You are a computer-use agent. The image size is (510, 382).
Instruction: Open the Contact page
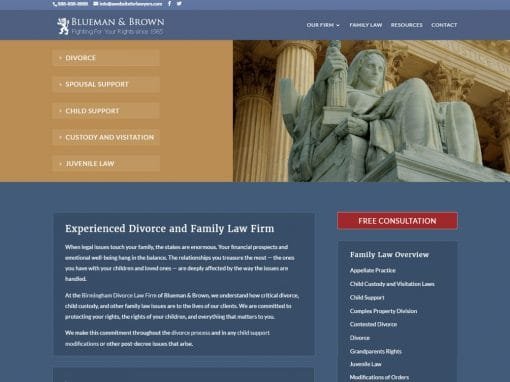coord(444,25)
